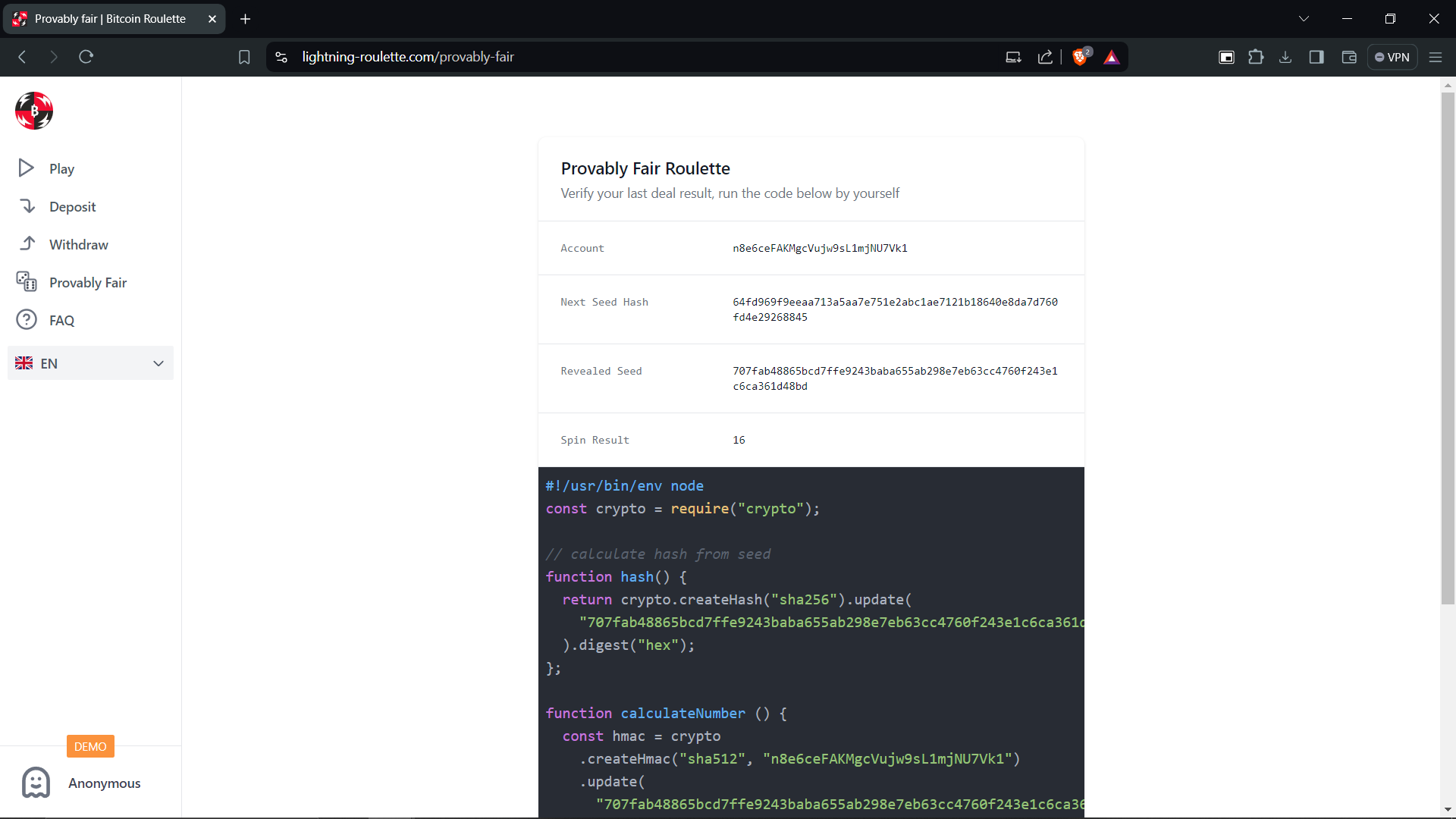Toggle the browser sidebar panel
1456x819 pixels.
(x=1316, y=57)
